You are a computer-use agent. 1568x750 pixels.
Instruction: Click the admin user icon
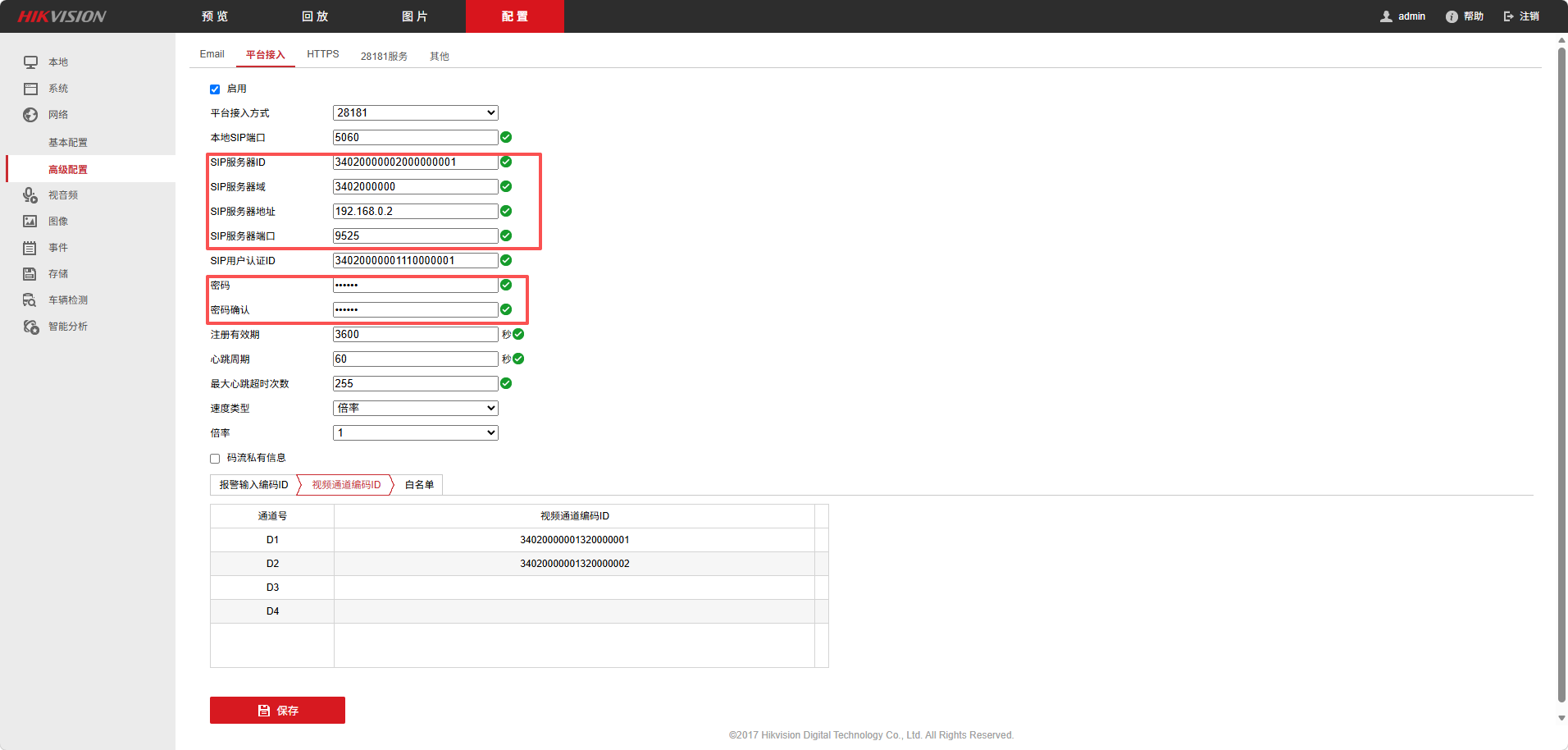[x=1386, y=16]
